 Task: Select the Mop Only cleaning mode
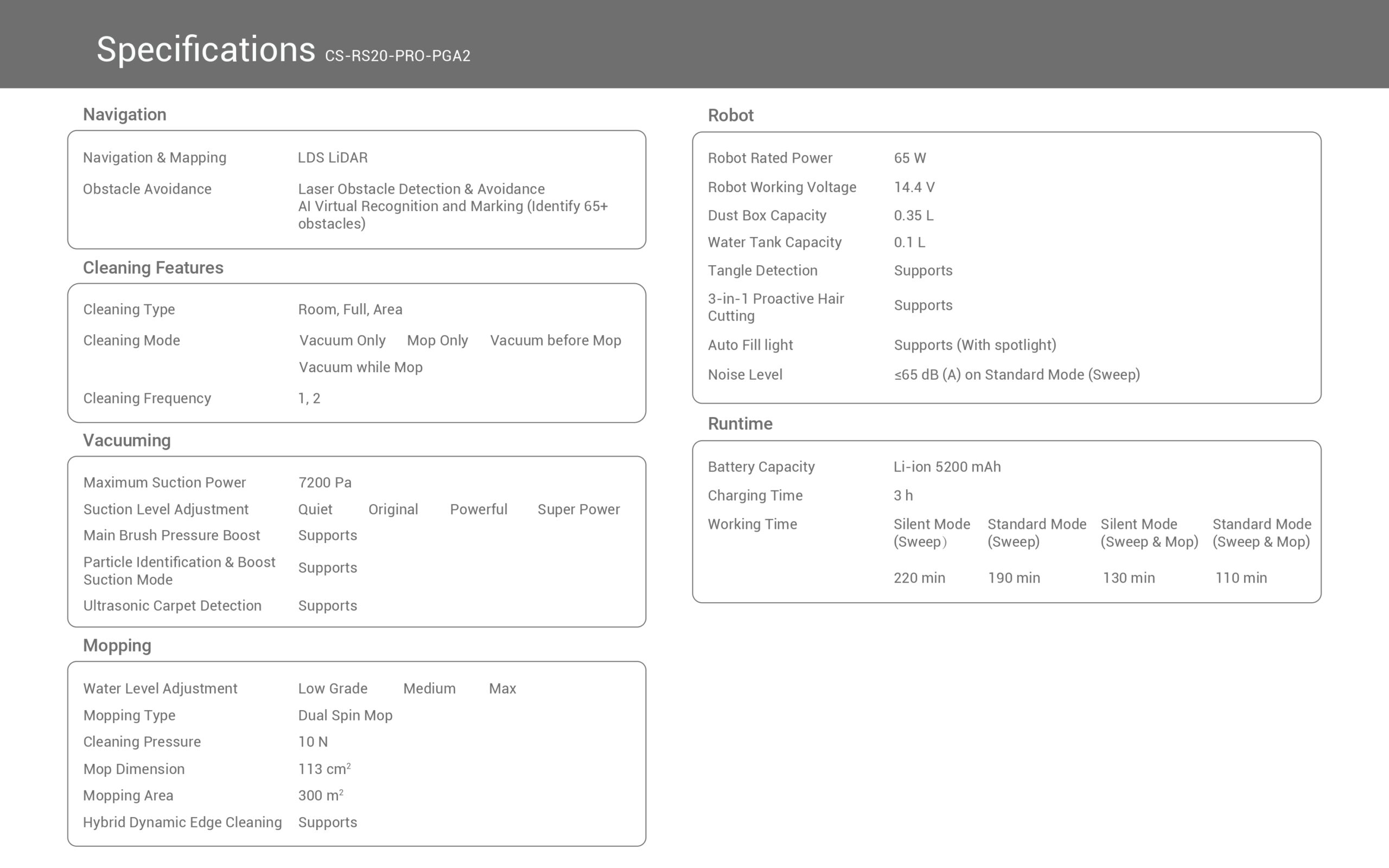[x=437, y=341]
